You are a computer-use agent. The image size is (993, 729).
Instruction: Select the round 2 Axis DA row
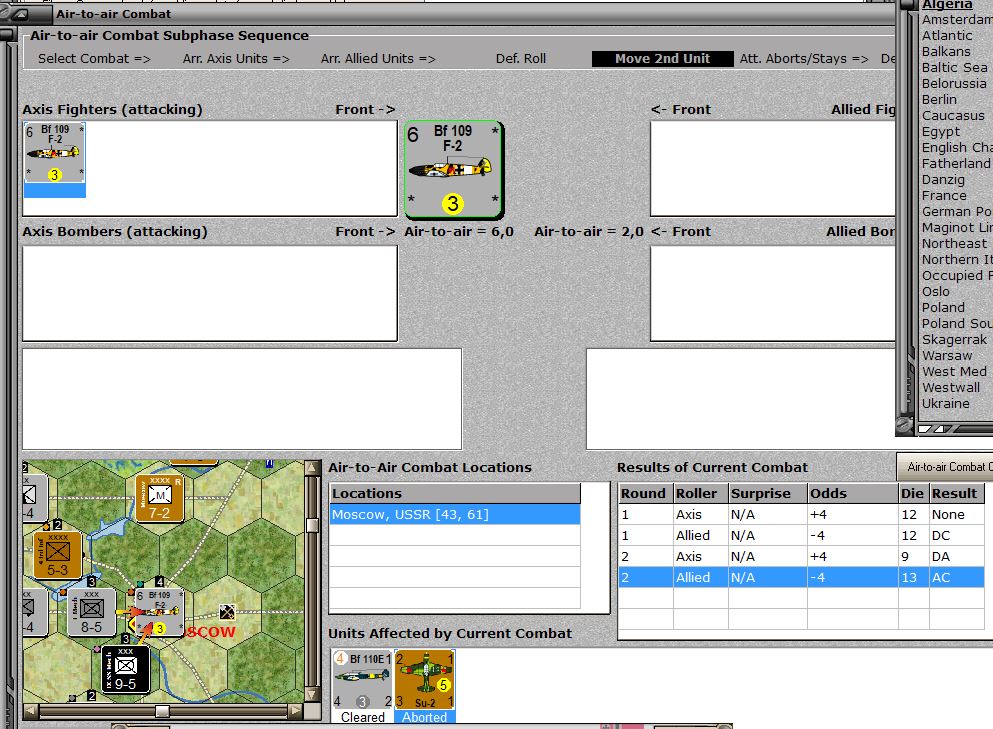tap(801, 556)
